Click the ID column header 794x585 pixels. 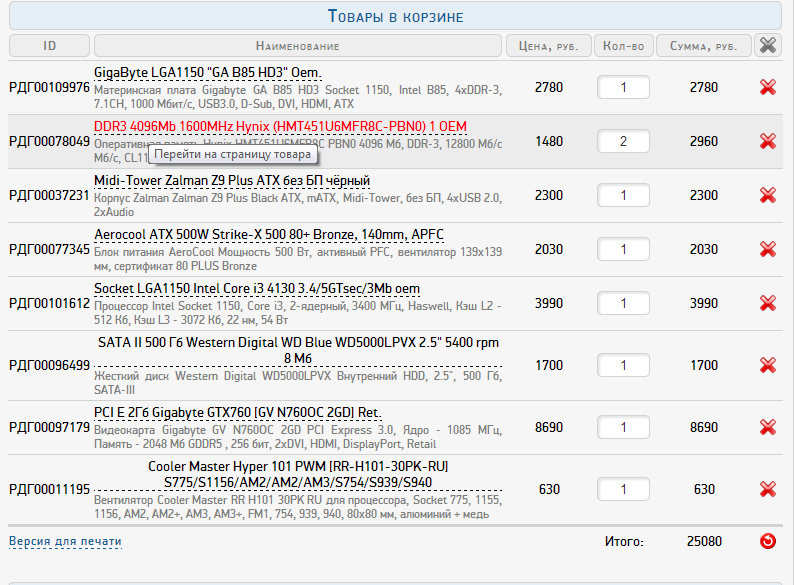point(49,46)
